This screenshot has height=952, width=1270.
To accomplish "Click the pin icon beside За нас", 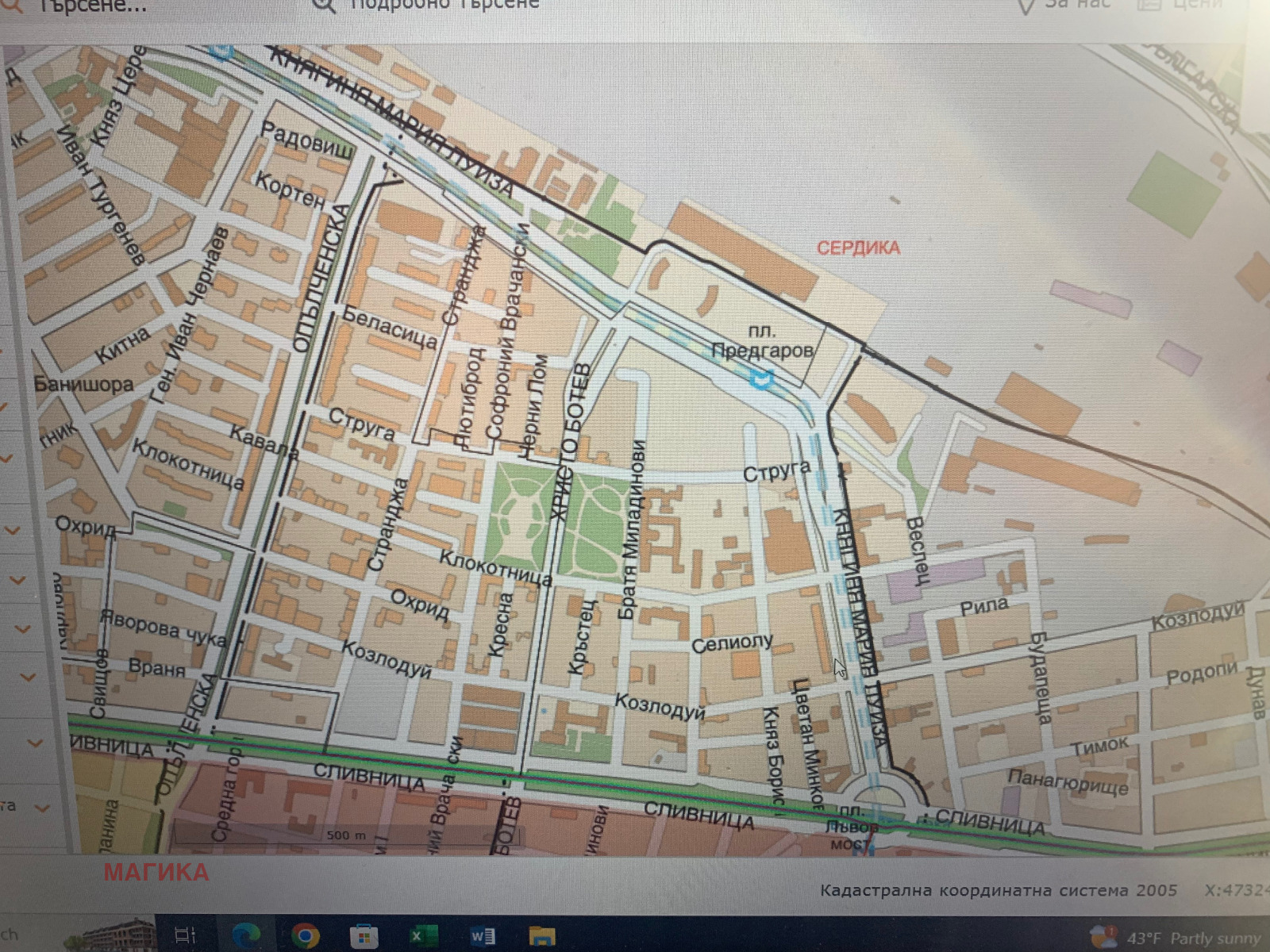I will (1026, 6).
